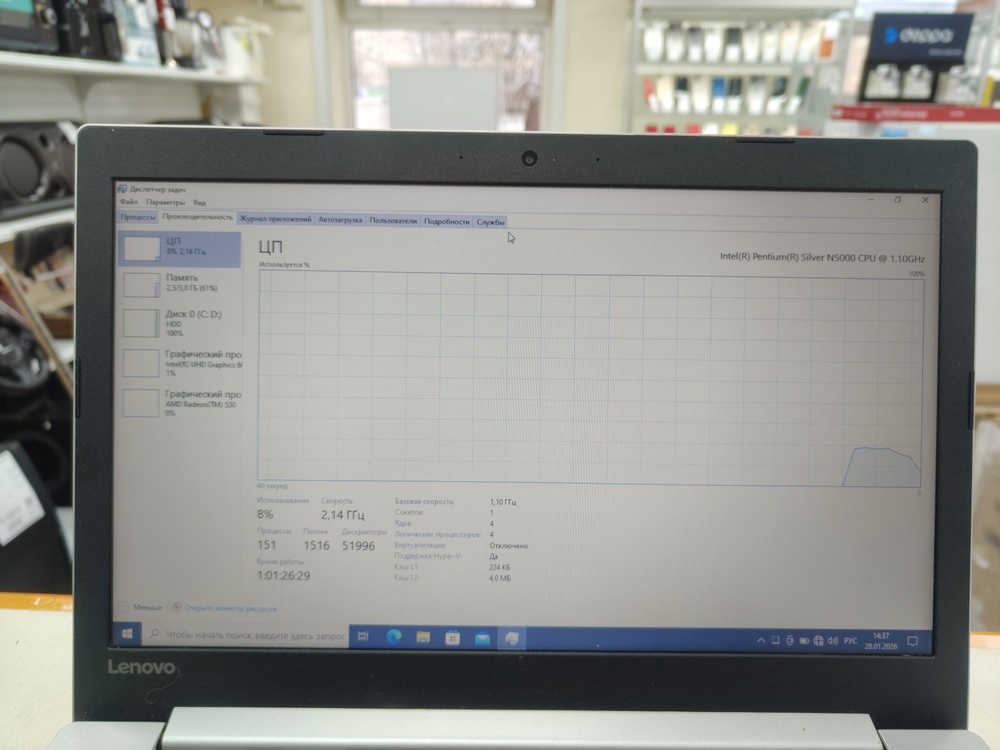Open Microsoft Edge from the taskbar

[393, 637]
